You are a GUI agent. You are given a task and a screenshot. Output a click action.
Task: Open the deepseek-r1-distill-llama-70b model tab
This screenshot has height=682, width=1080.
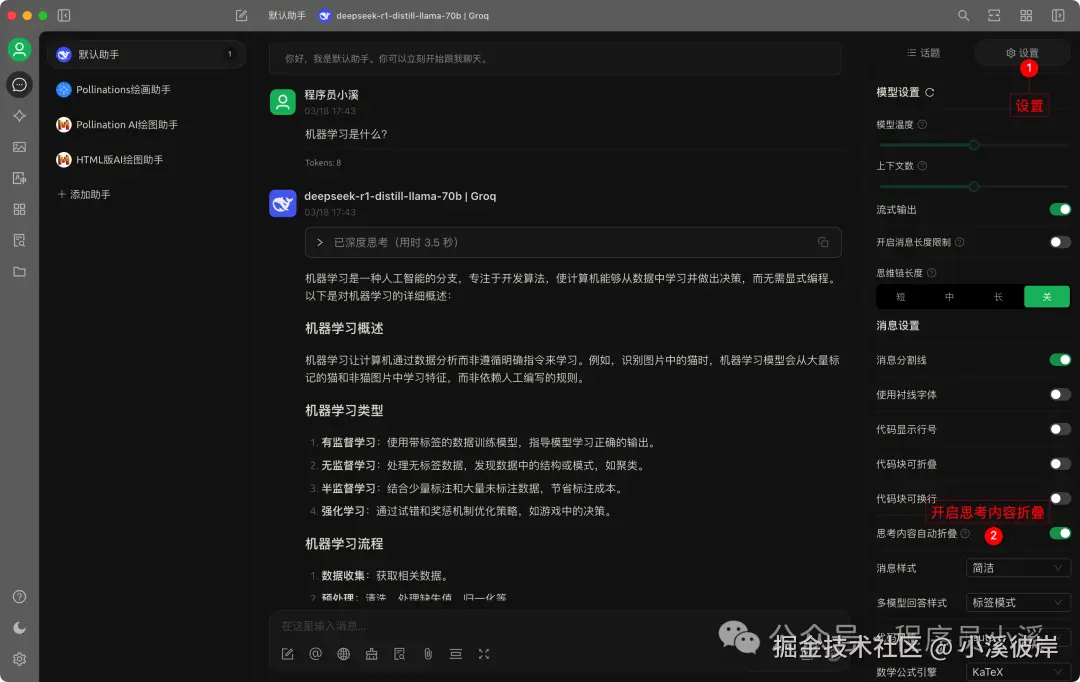403,15
